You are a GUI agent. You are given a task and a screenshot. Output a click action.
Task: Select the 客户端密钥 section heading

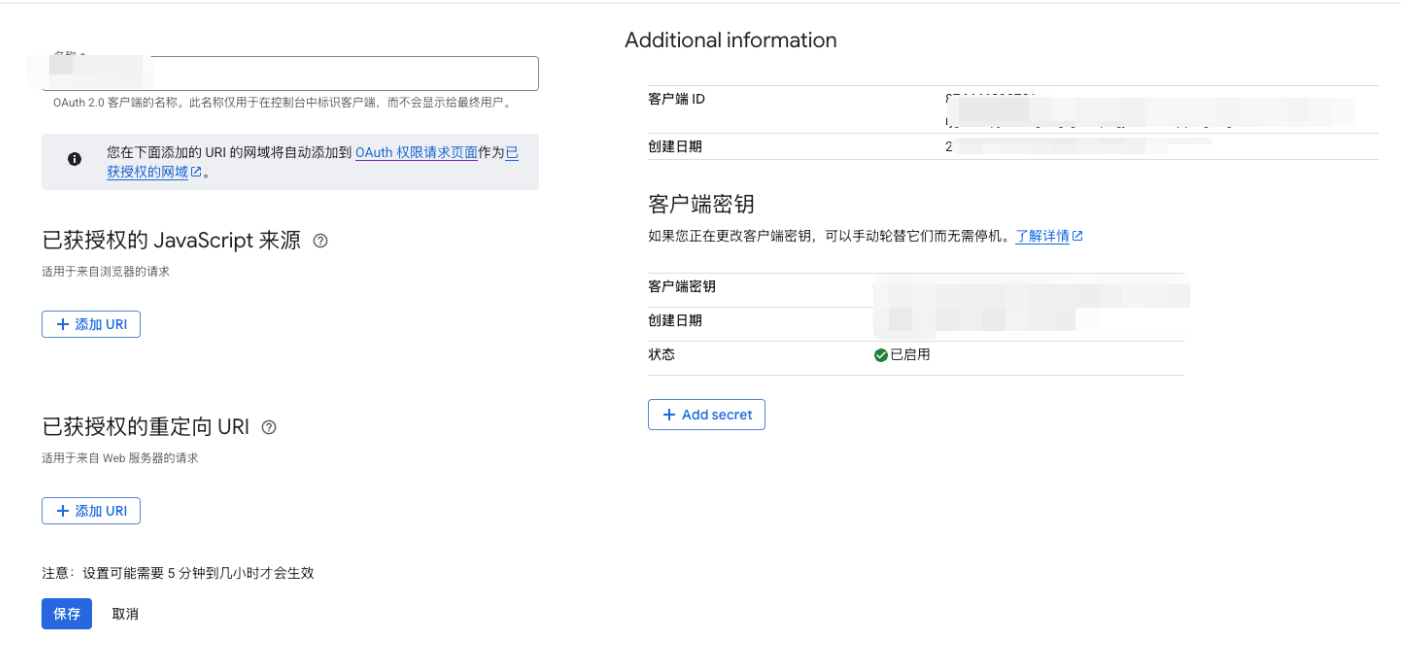click(x=701, y=204)
